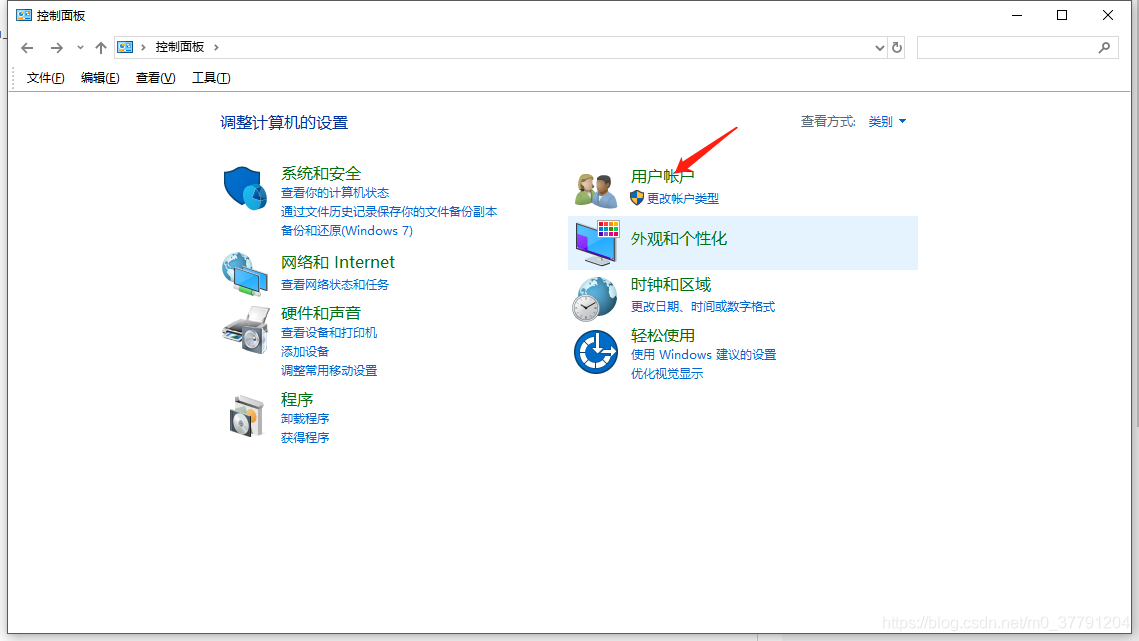This screenshot has height=641, width=1139.
Task: Open the 网络和 Internet category link
Action: pyautogui.click(x=338, y=262)
